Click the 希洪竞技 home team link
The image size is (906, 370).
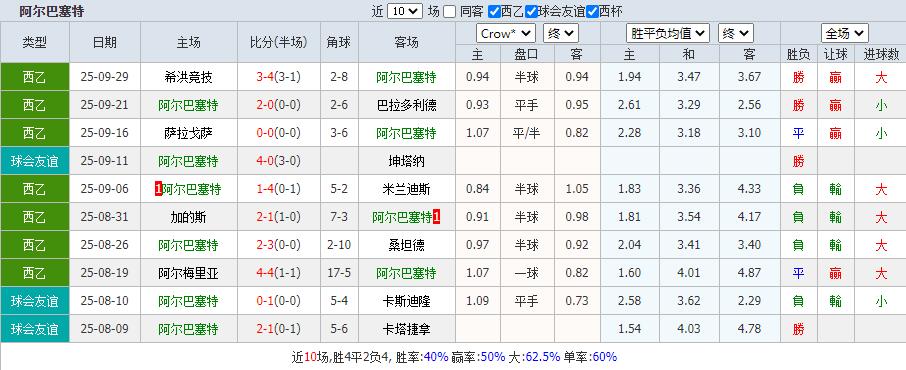point(188,77)
